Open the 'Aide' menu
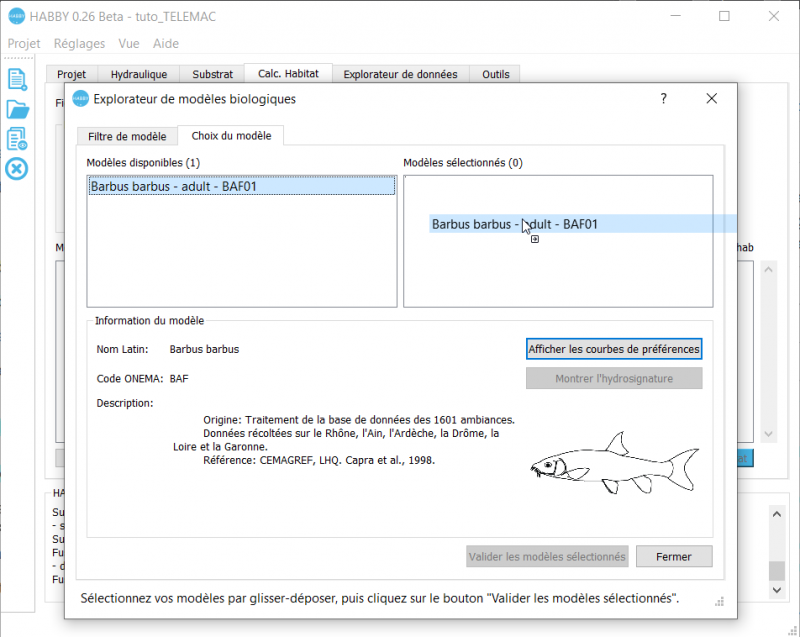The image size is (800, 637). [166, 43]
